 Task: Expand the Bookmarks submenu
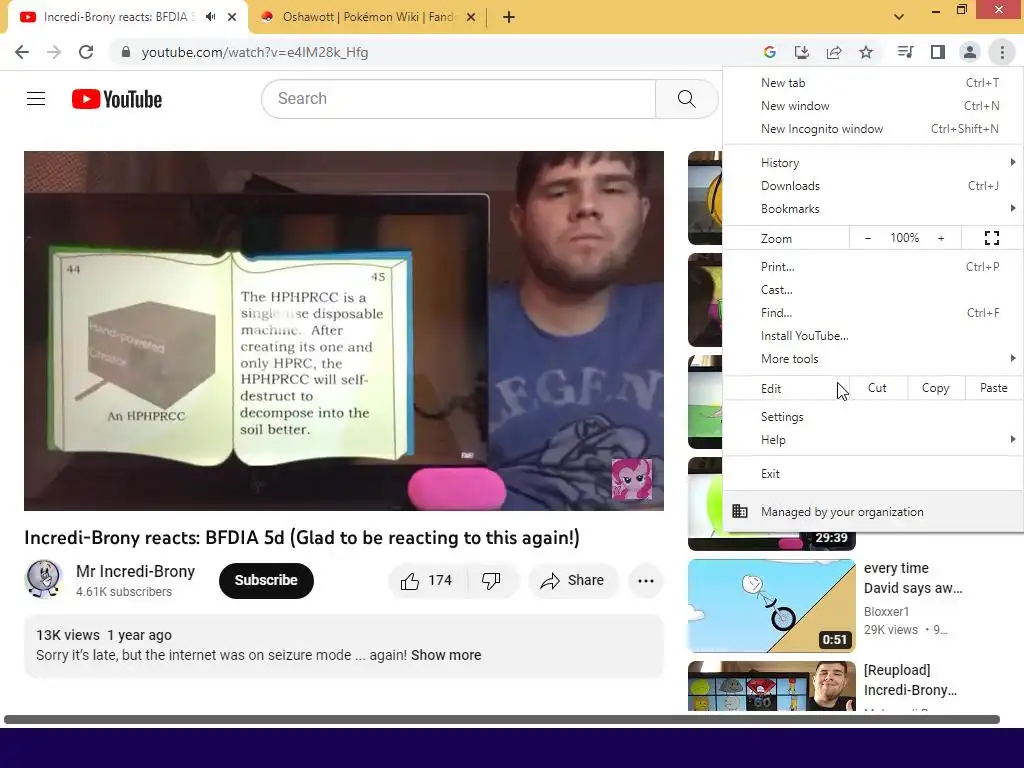tap(874, 209)
